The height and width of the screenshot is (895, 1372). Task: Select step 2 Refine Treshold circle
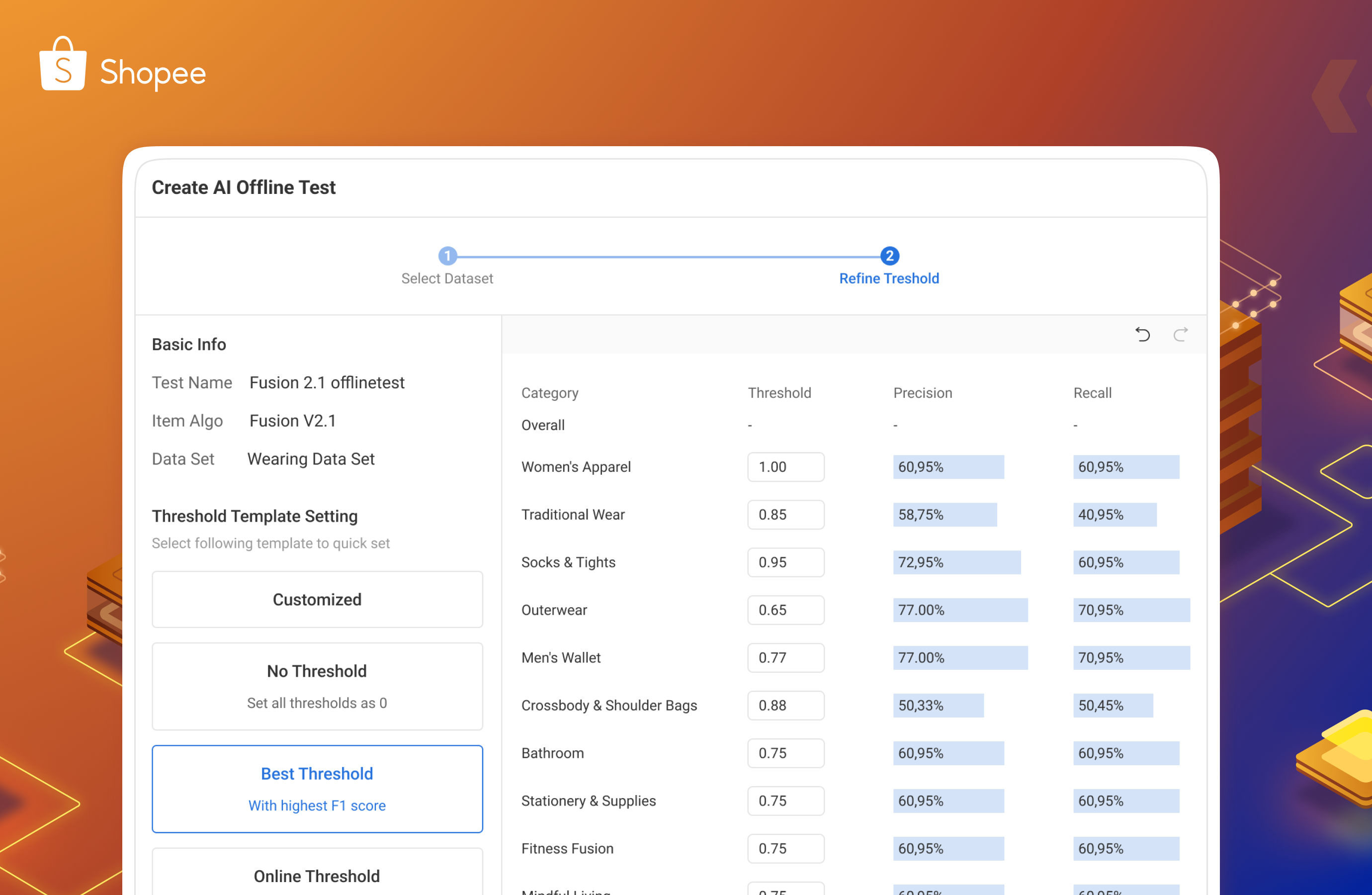[x=889, y=256]
